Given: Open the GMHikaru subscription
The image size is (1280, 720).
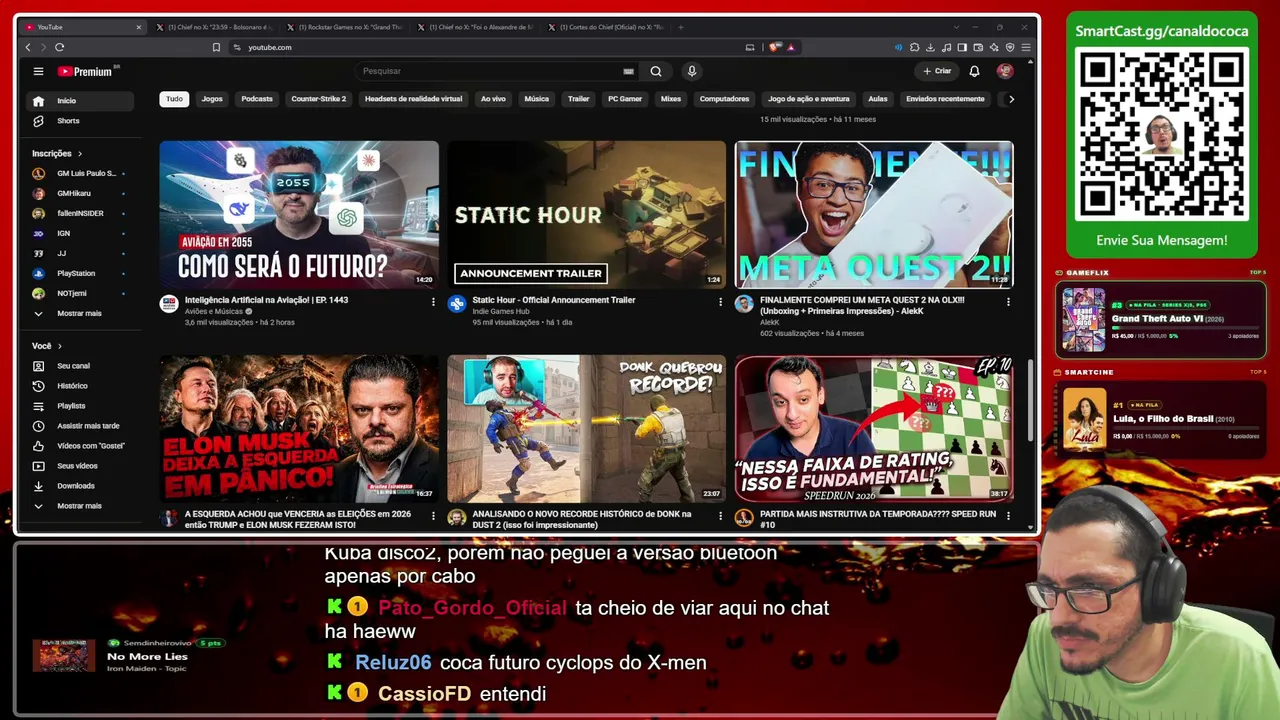Looking at the screenshot, I should click(80, 193).
